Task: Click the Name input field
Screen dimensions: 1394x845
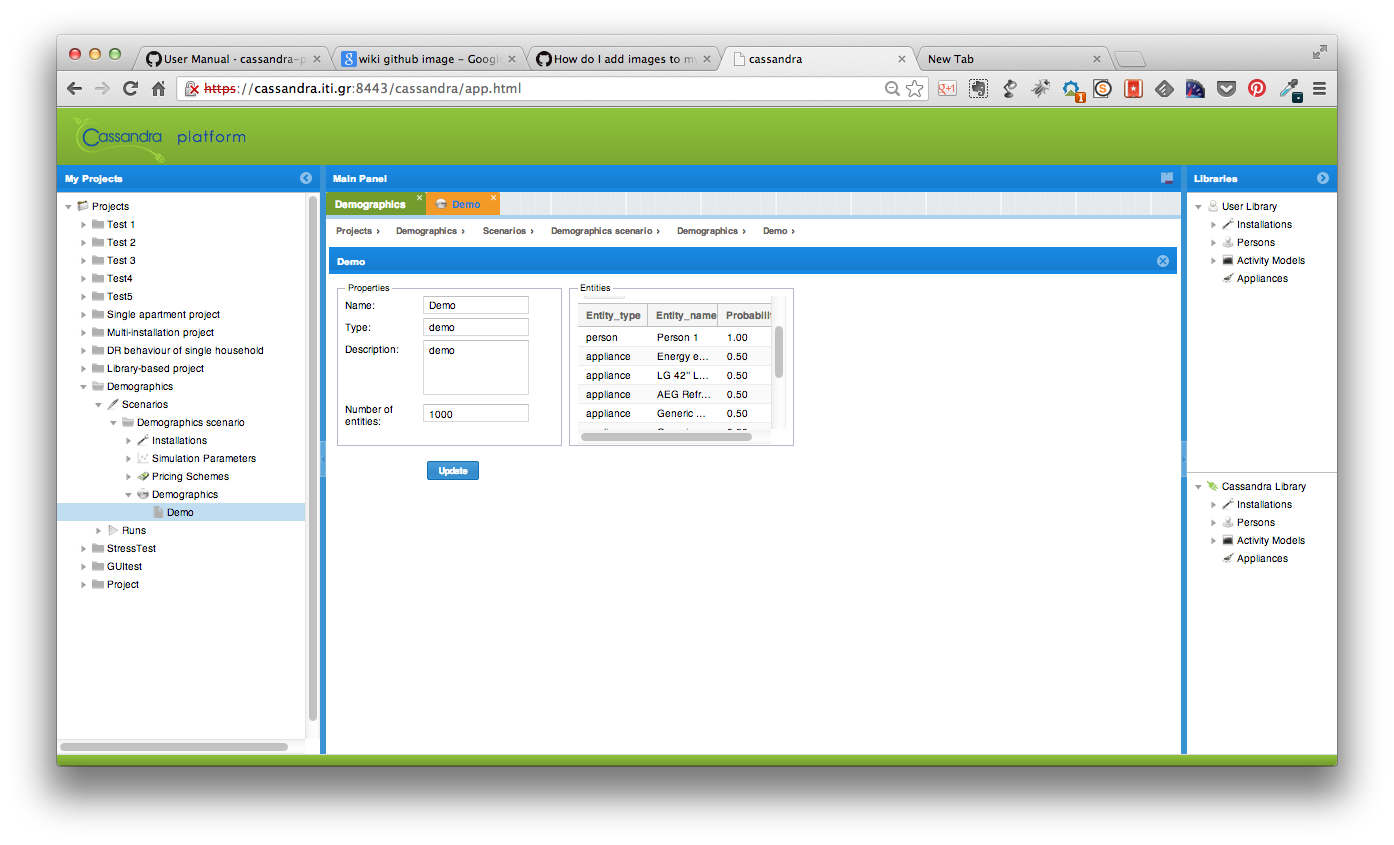Action: (476, 305)
